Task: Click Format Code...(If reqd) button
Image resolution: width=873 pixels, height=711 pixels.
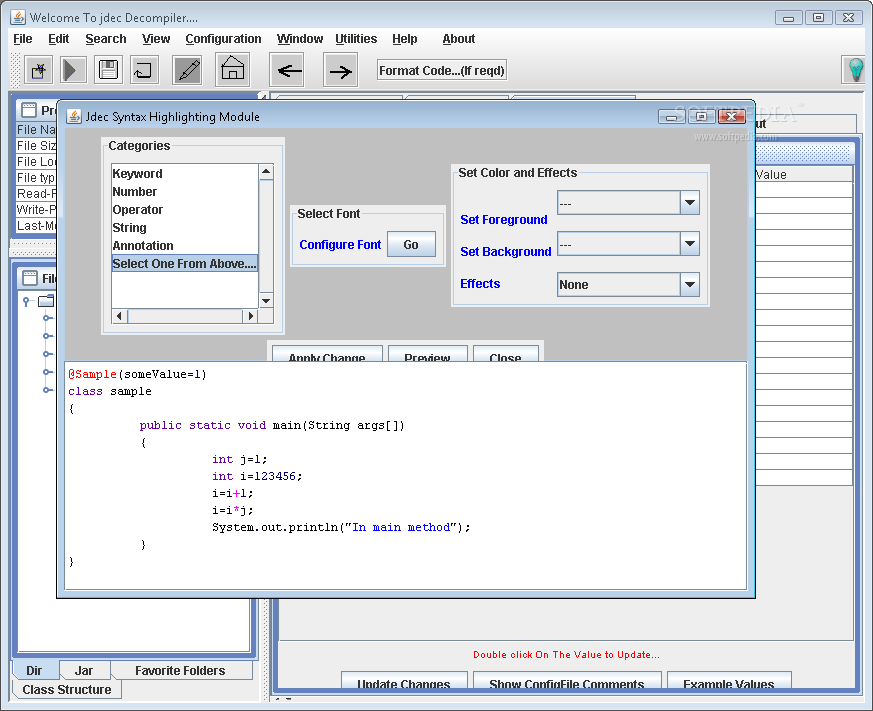Action: [x=442, y=71]
